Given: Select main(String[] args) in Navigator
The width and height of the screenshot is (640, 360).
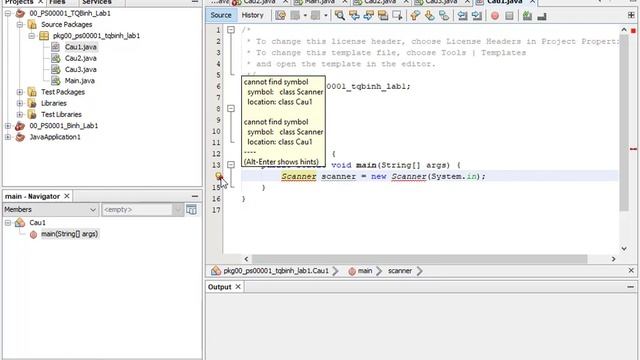Looking at the screenshot, I should (69, 234).
